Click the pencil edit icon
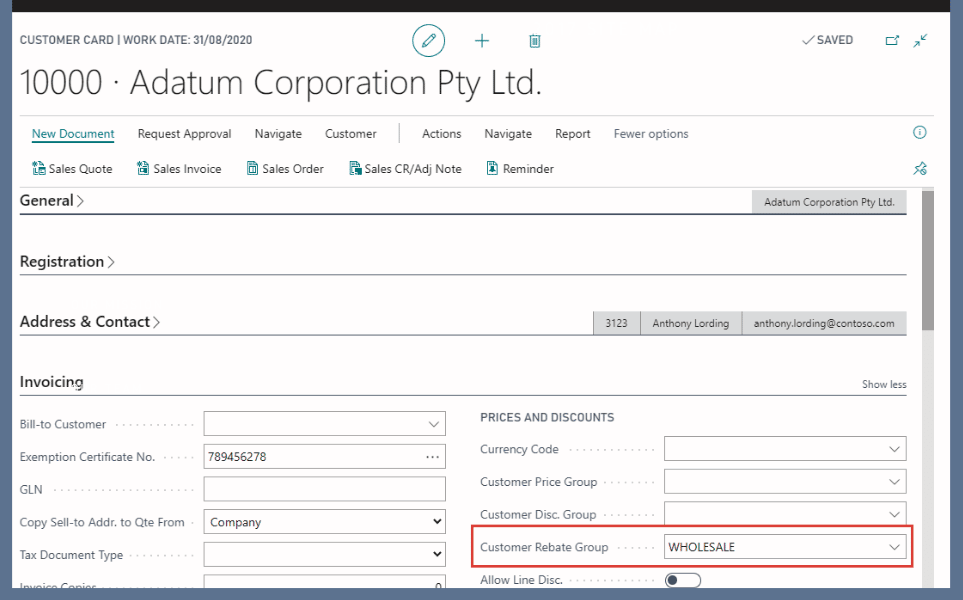 [428, 41]
